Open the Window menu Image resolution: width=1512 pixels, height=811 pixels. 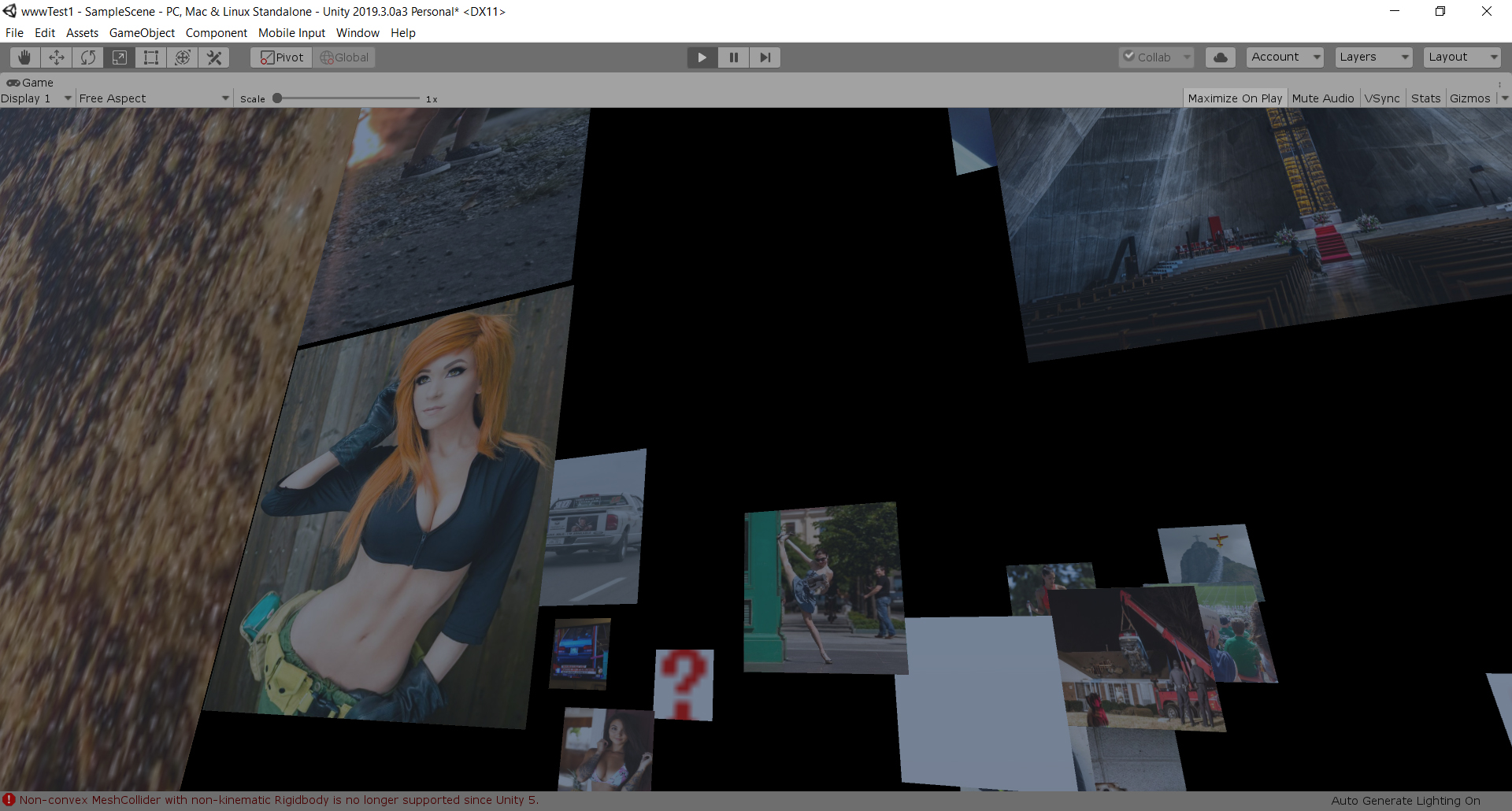(358, 33)
